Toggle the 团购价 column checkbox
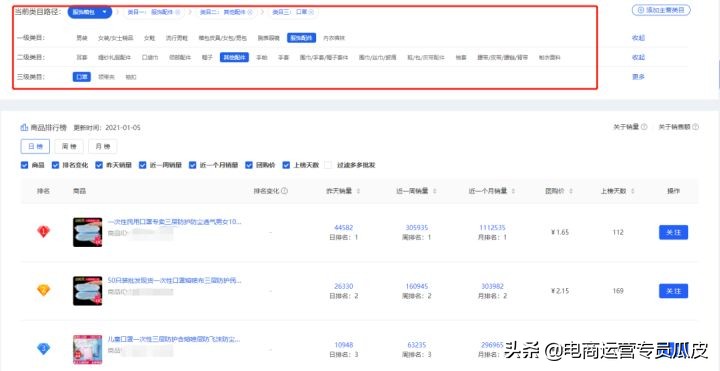Image resolution: width=720 pixels, height=371 pixels. pos(249,165)
